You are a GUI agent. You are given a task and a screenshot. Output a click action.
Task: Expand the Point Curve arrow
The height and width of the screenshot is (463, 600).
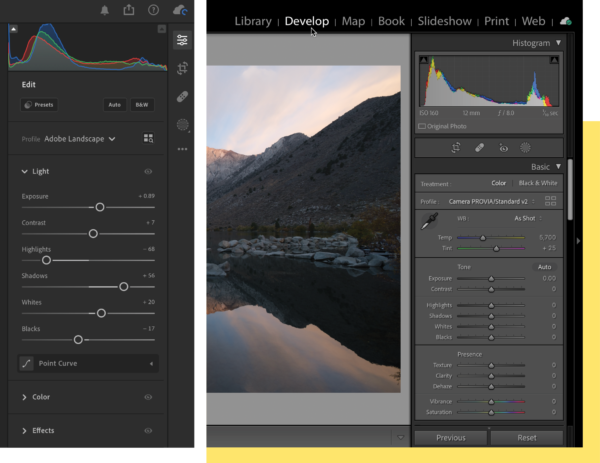(152, 364)
